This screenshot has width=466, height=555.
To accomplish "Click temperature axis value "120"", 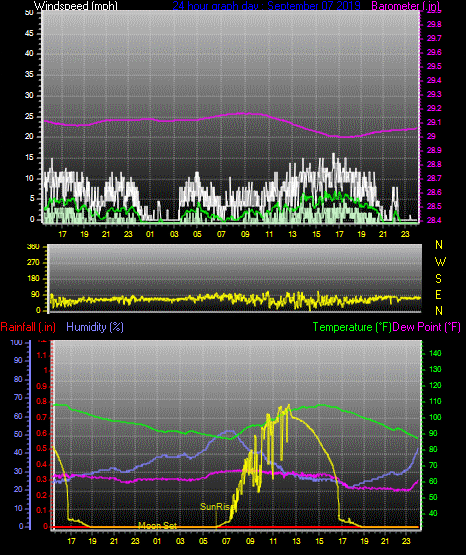I will click(435, 385).
